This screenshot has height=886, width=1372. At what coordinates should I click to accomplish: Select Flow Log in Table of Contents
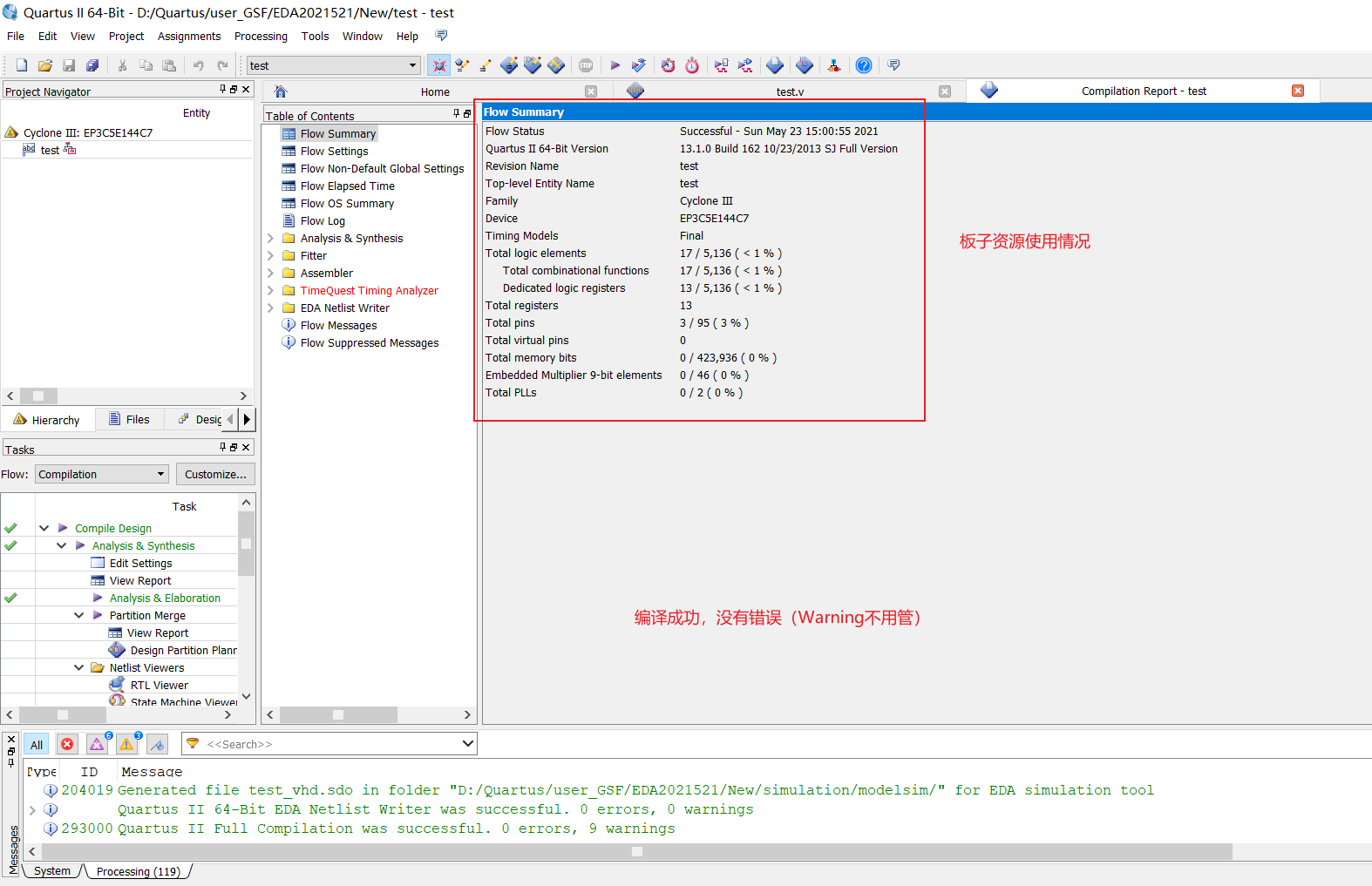(323, 220)
